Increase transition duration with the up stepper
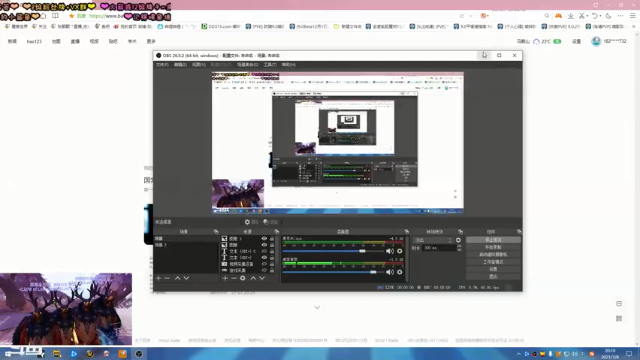The width and height of the screenshot is (640, 360). [x=459, y=246]
